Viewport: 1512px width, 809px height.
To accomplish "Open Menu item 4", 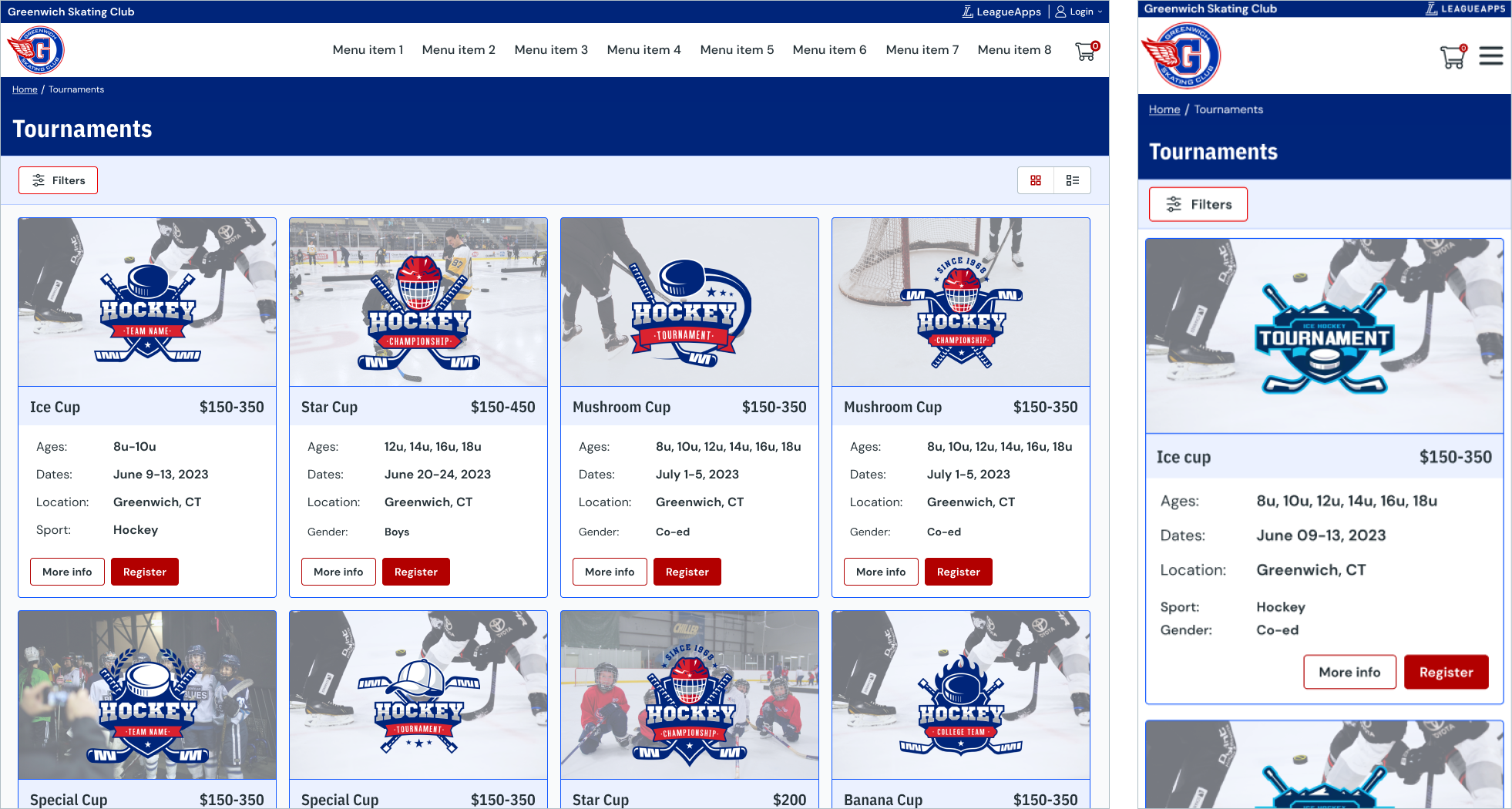I will [x=643, y=50].
